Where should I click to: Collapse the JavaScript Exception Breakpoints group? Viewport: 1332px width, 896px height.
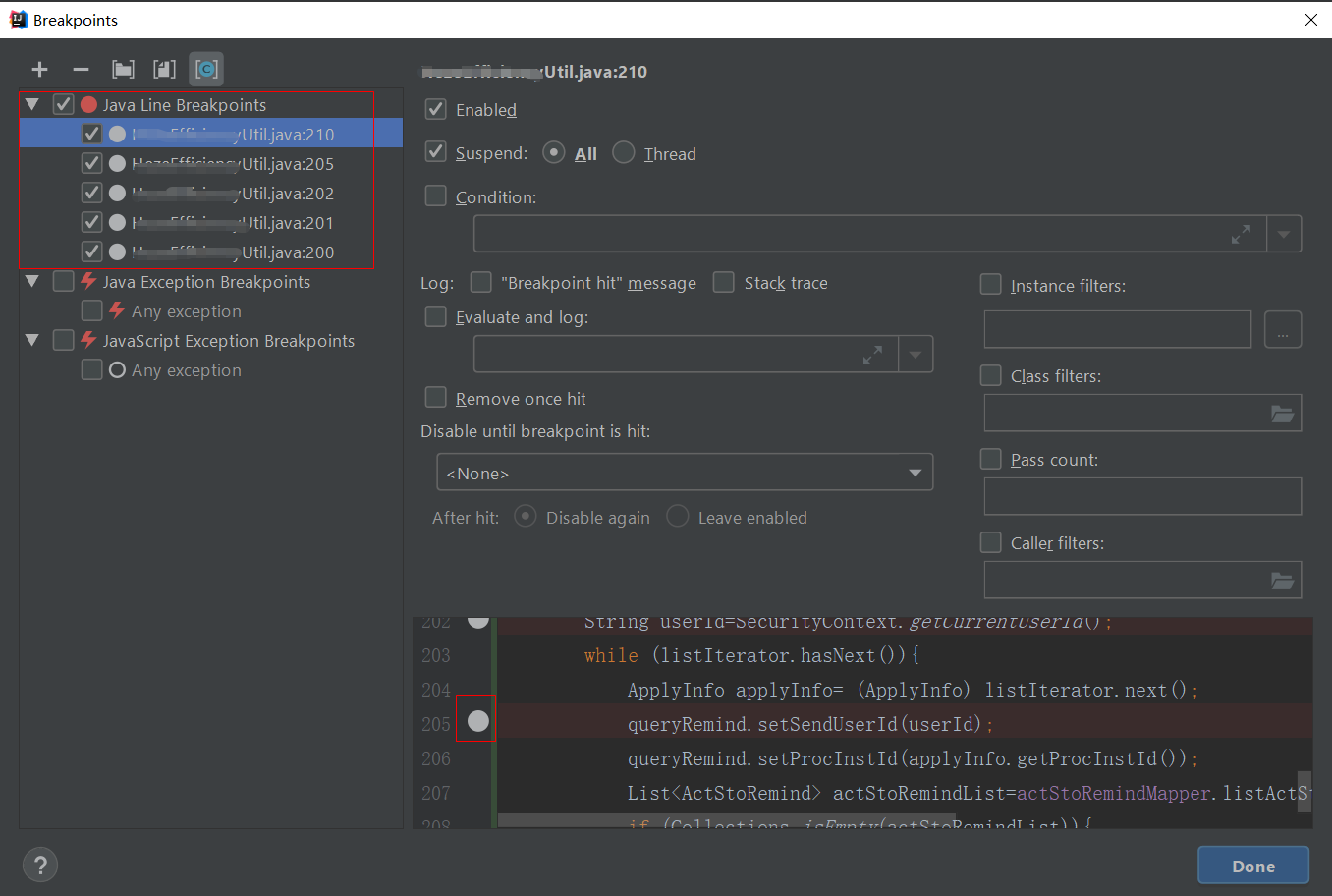click(x=32, y=340)
